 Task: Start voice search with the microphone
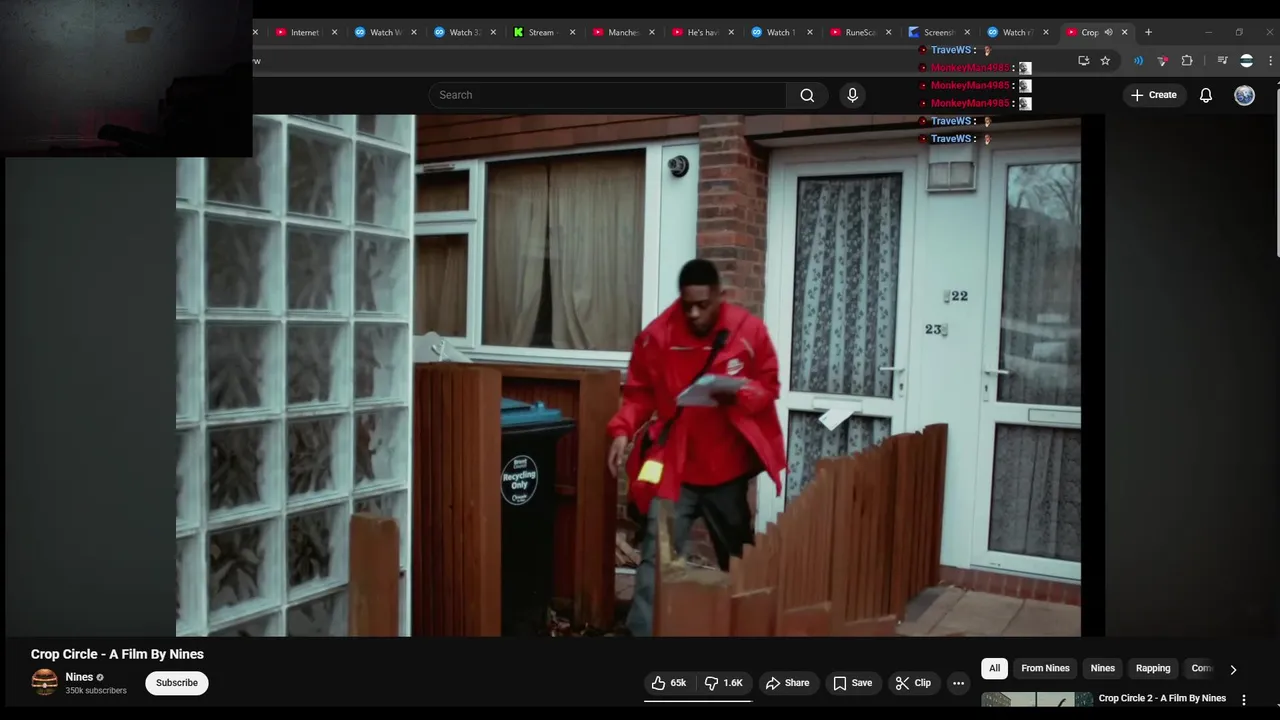852,95
